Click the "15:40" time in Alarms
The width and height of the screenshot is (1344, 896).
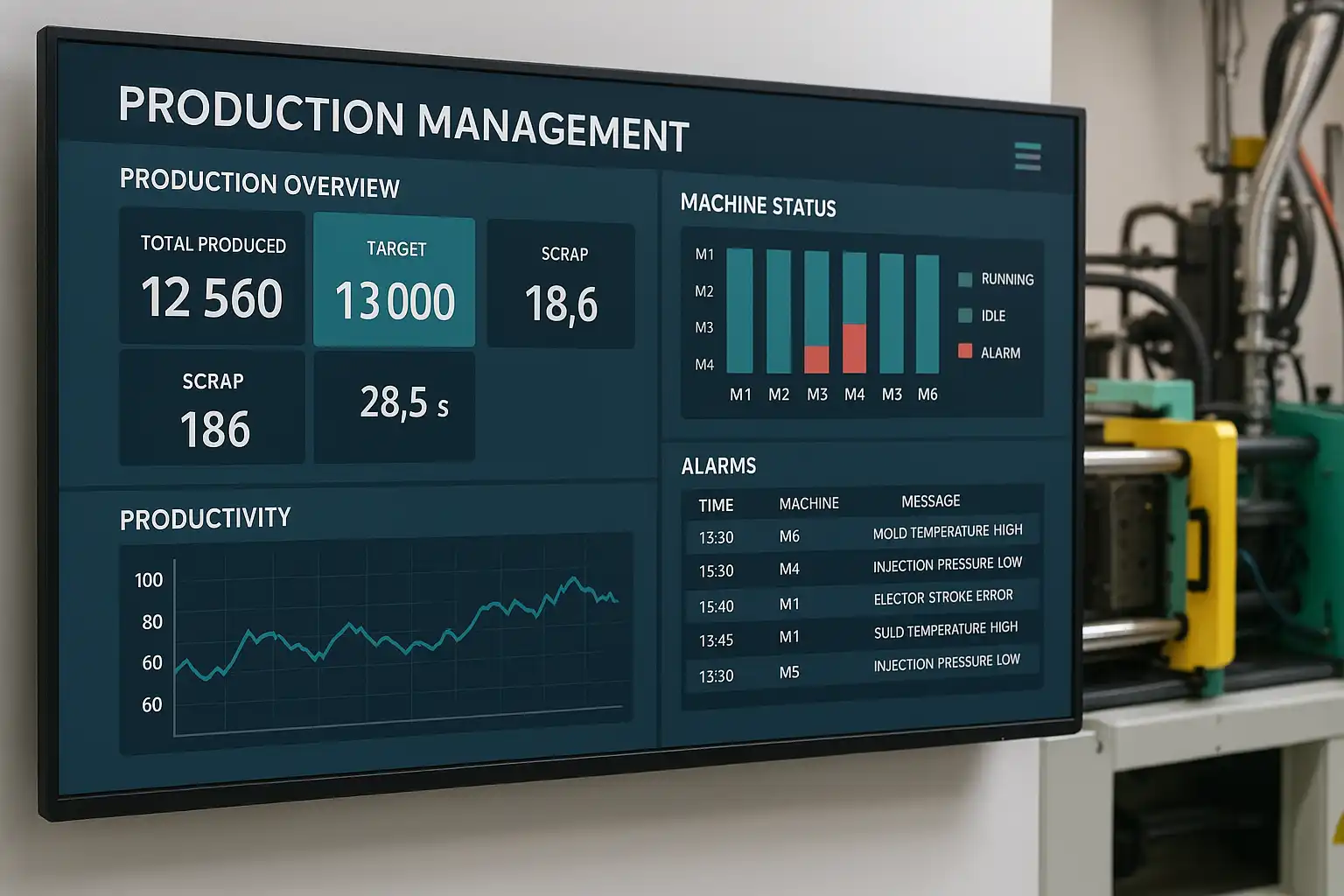[716, 606]
